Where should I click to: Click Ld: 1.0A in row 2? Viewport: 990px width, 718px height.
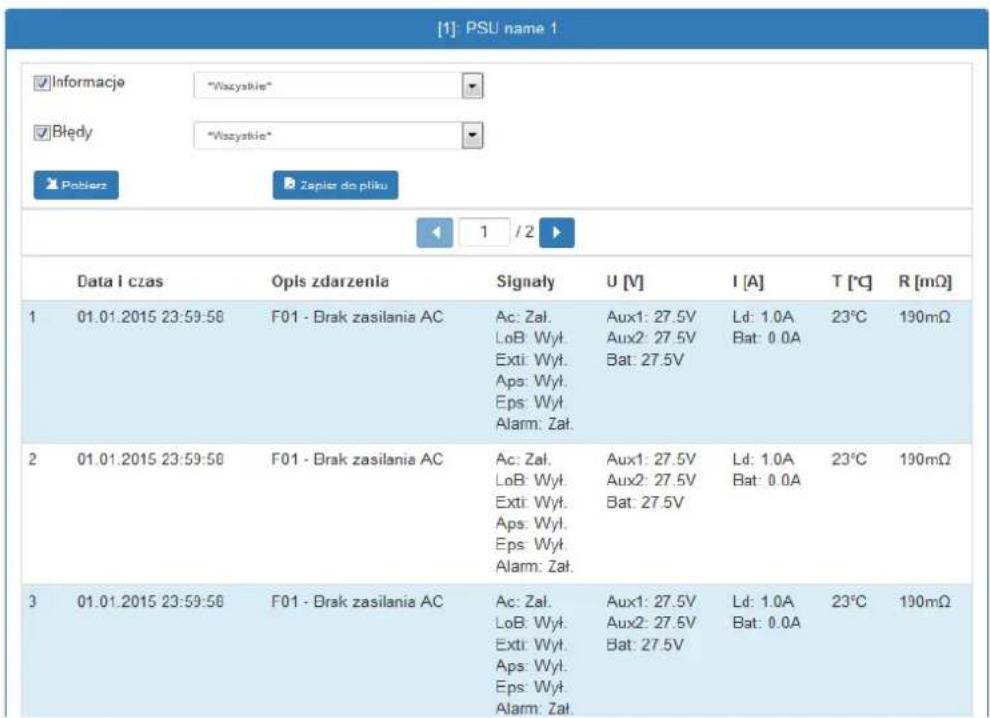click(763, 459)
